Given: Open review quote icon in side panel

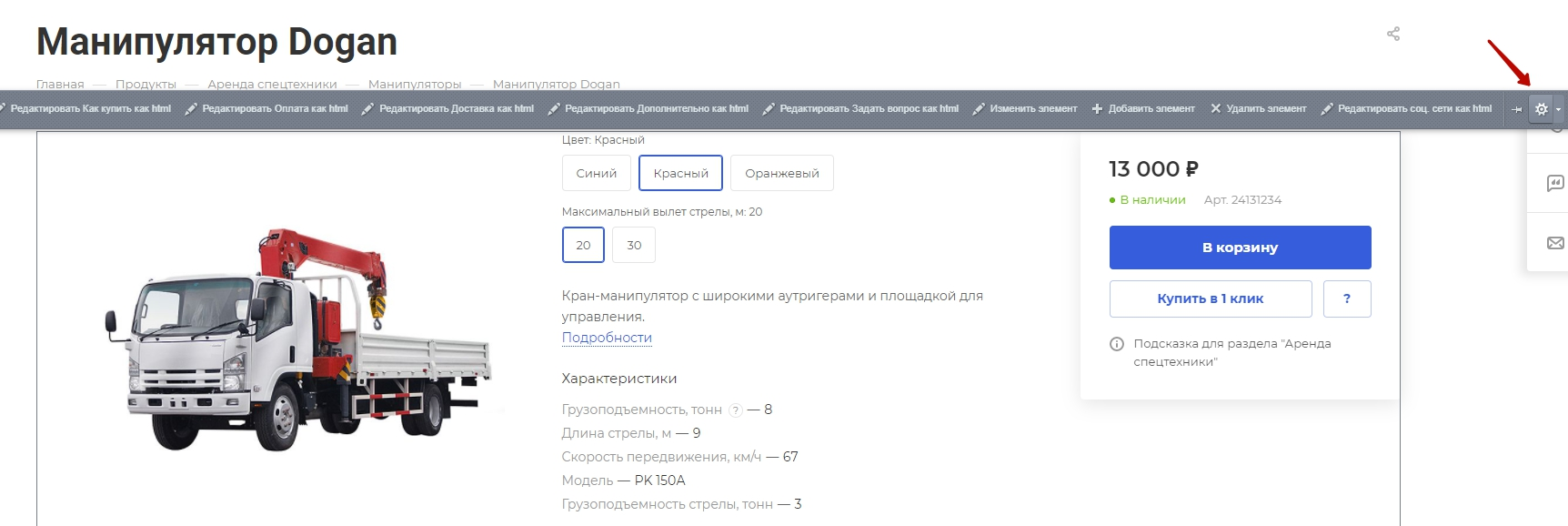Looking at the screenshot, I should [x=1555, y=184].
